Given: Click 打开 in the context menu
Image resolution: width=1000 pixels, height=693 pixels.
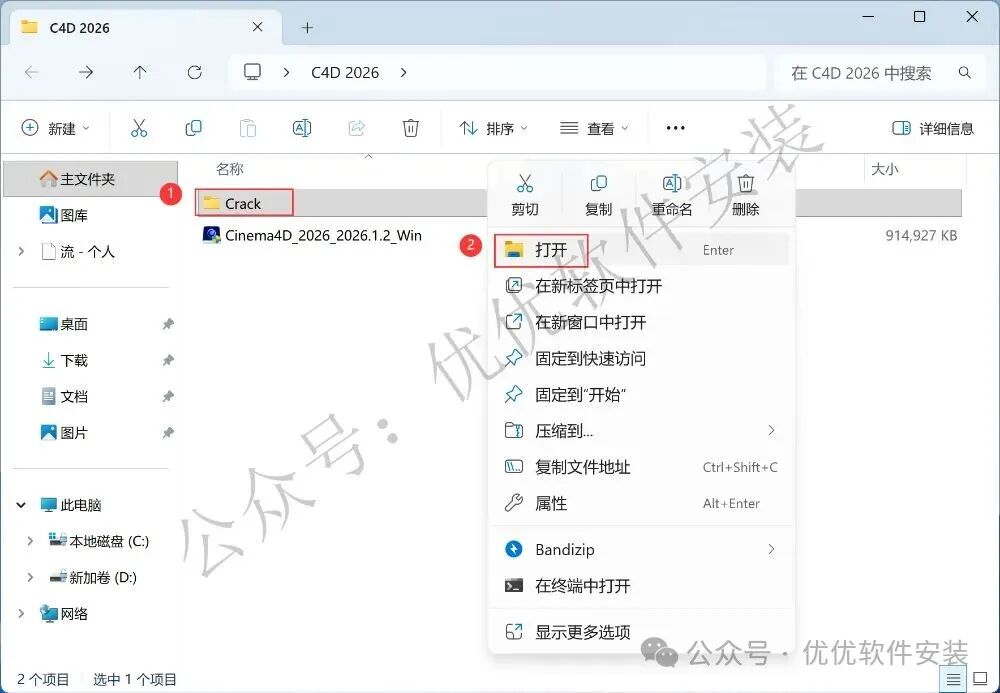Looking at the screenshot, I should pyautogui.click(x=642, y=249).
